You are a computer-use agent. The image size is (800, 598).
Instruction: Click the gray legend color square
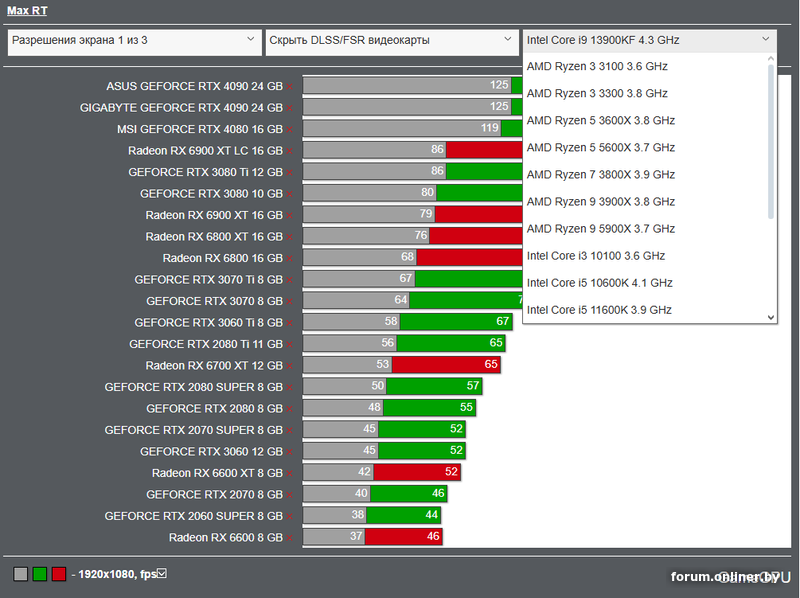20,574
